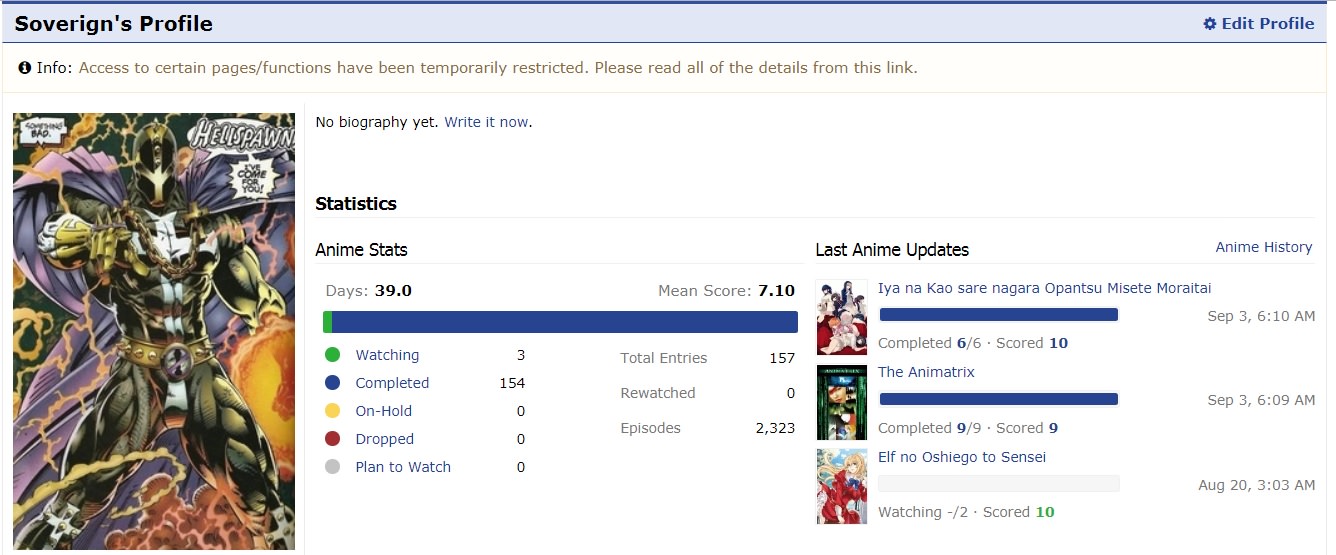Click the Iya na Kao cover thumbnail
Image resolution: width=1336 pixels, height=555 pixels.
coord(841,317)
